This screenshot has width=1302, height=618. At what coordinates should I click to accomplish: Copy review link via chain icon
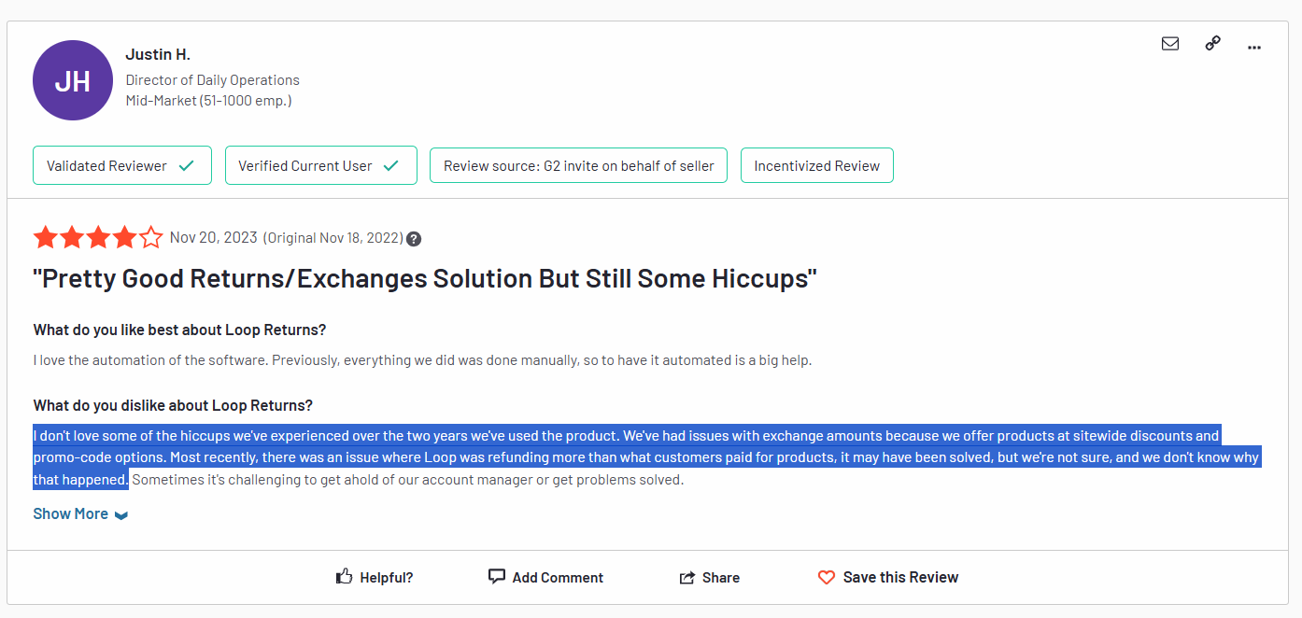tap(1212, 43)
